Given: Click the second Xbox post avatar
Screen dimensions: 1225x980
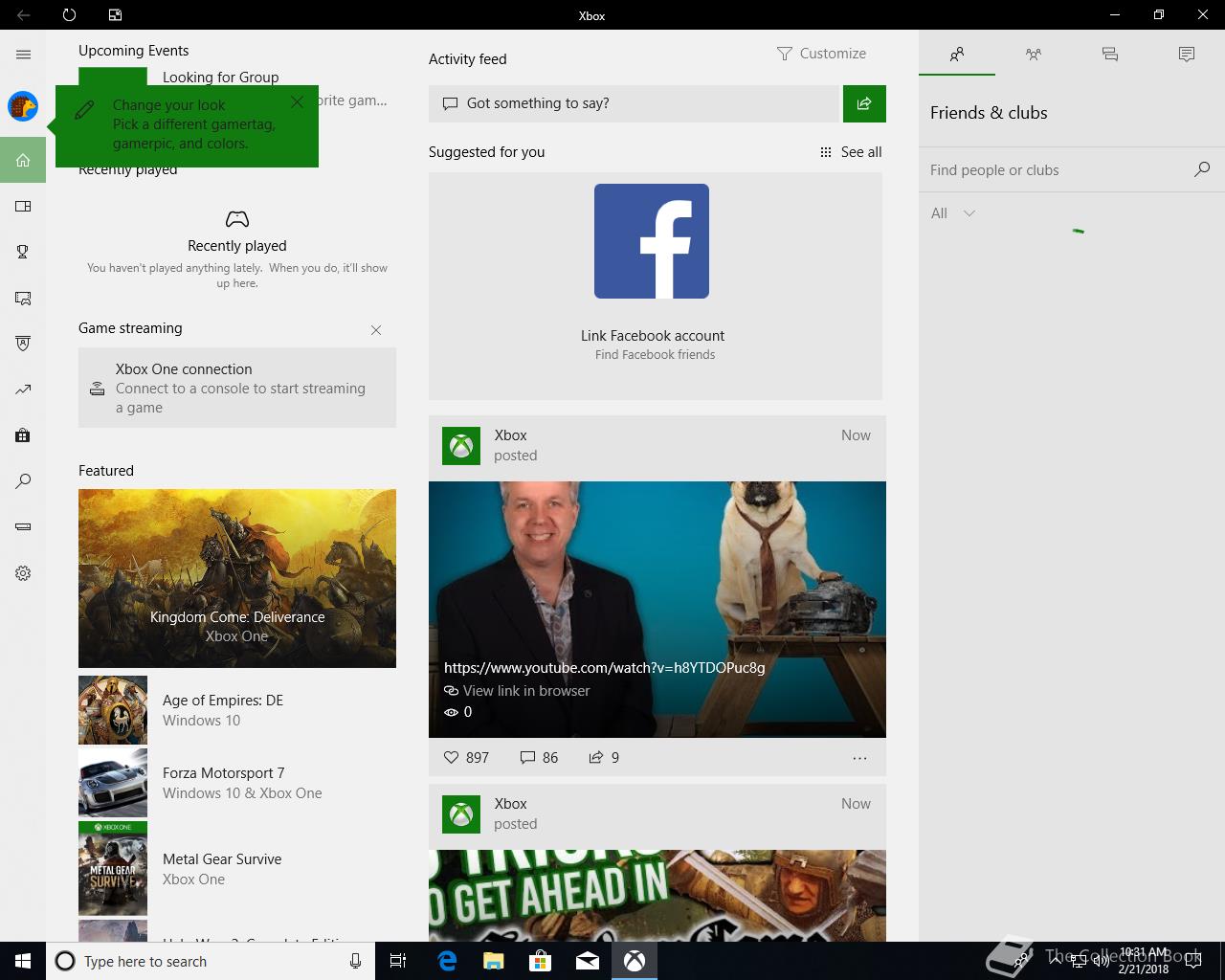Looking at the screenshot, I should coord(461,814).
